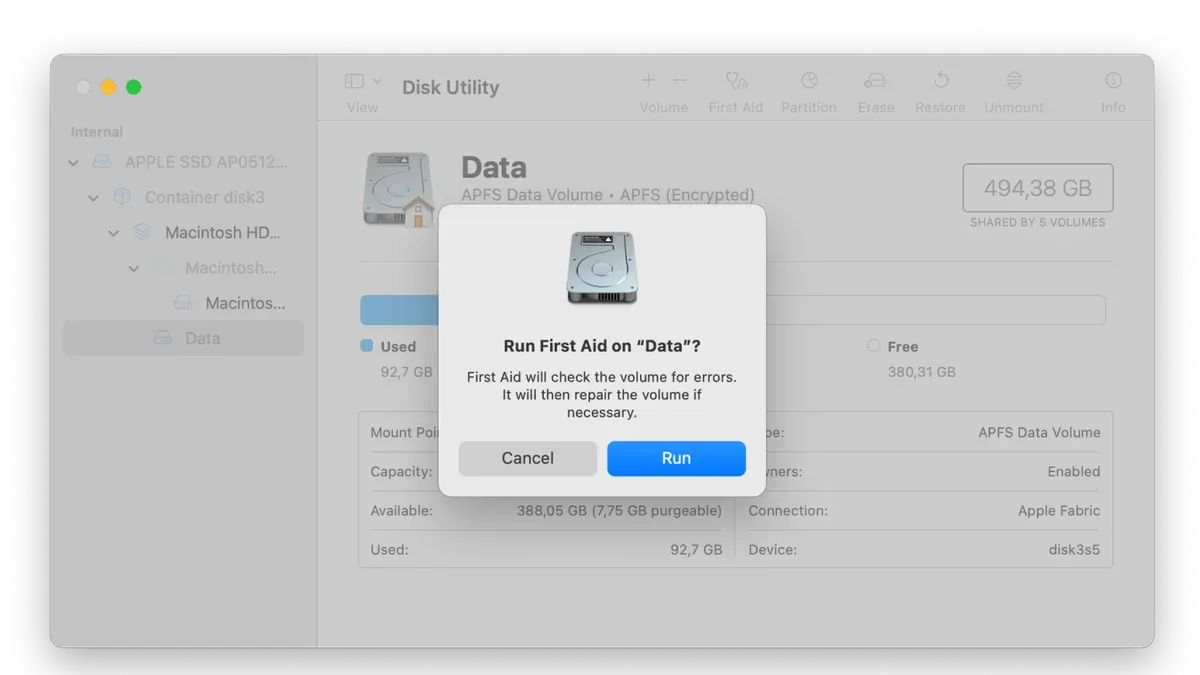Viewport: 1200px width, 675px height.
Task: Click the Erase toolbar icon
Action: [x=875, y=80]
